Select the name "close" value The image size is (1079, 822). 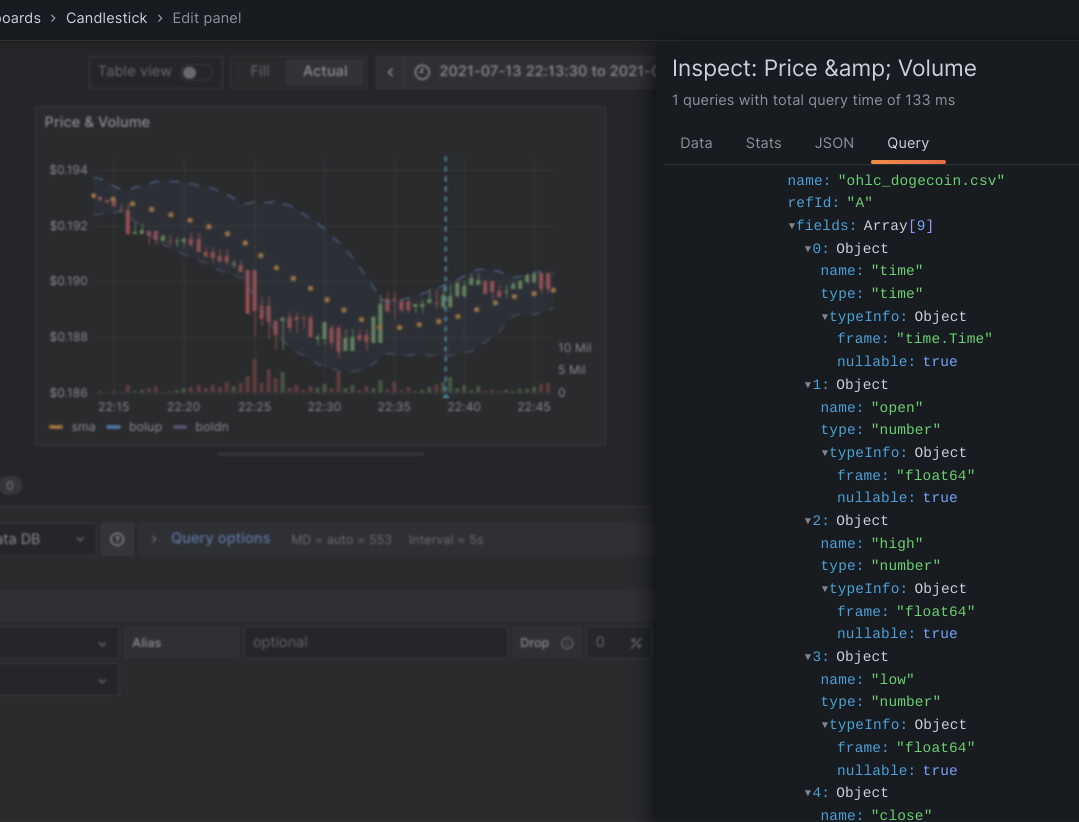pyautogui.click(x=901, y=815)
